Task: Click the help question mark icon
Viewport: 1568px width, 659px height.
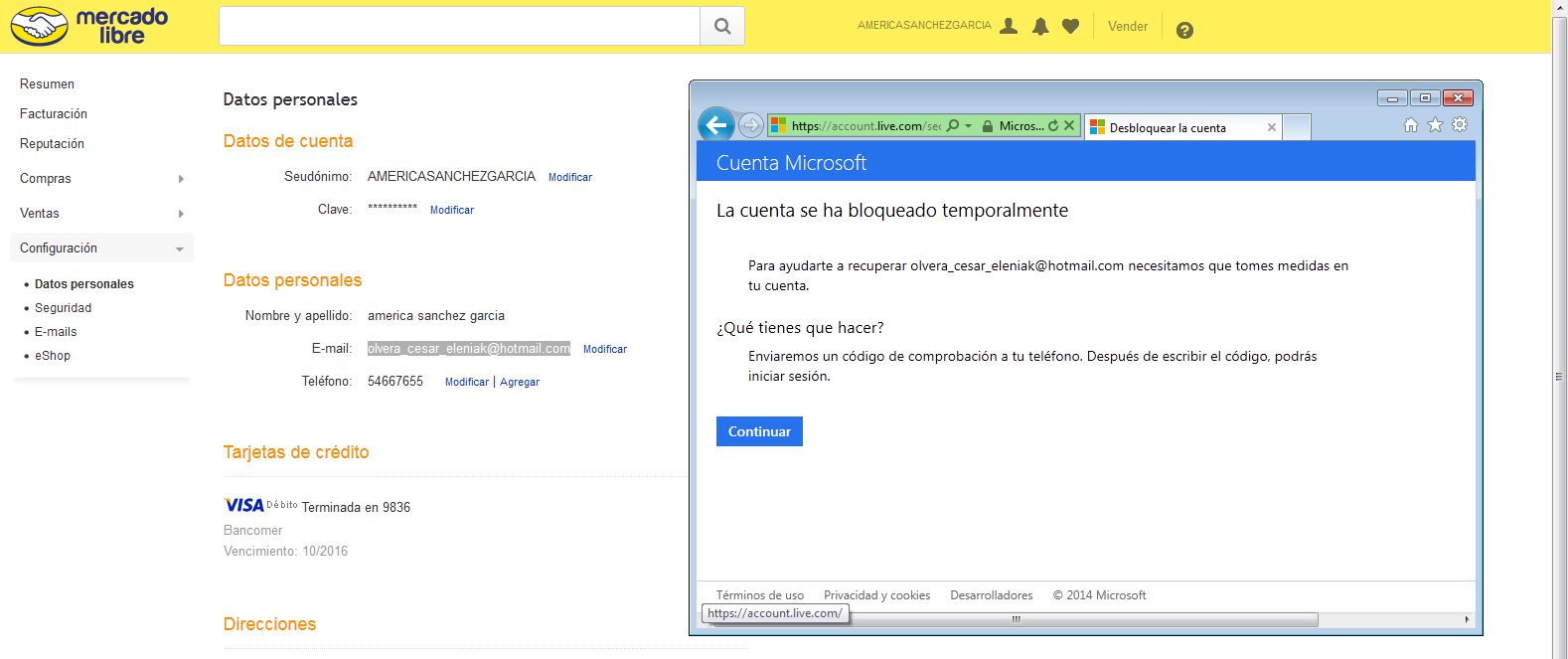Action: coord(1184,30)
